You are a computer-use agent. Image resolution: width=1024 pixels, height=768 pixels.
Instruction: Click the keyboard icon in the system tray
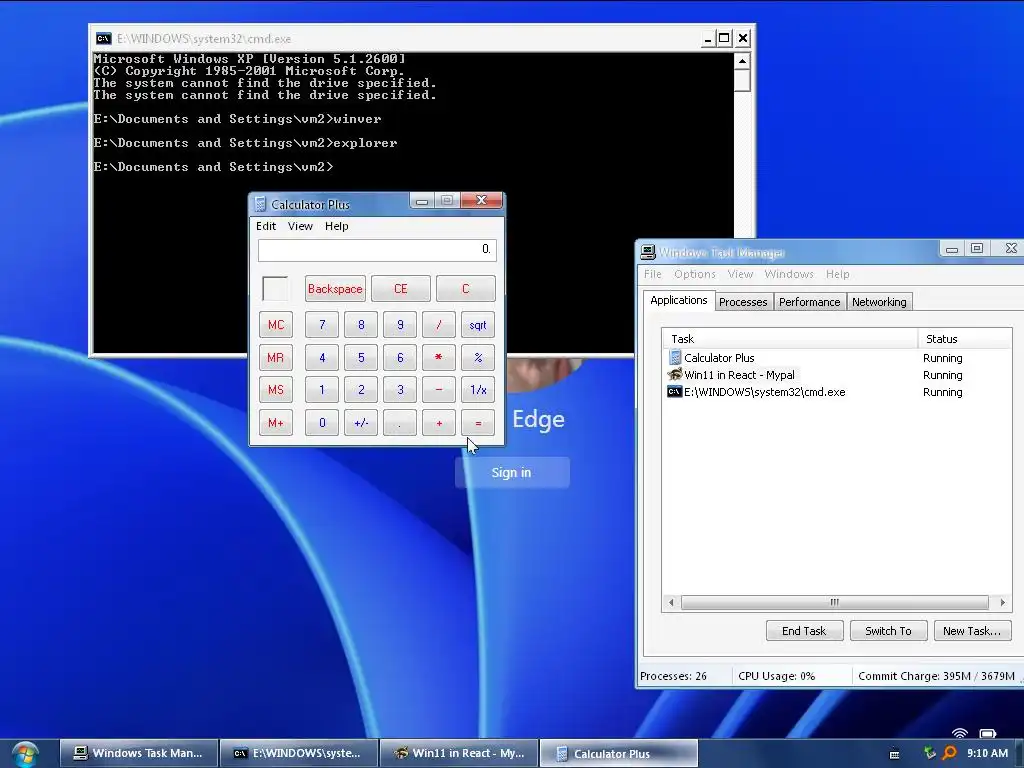(x=895, y=754)
